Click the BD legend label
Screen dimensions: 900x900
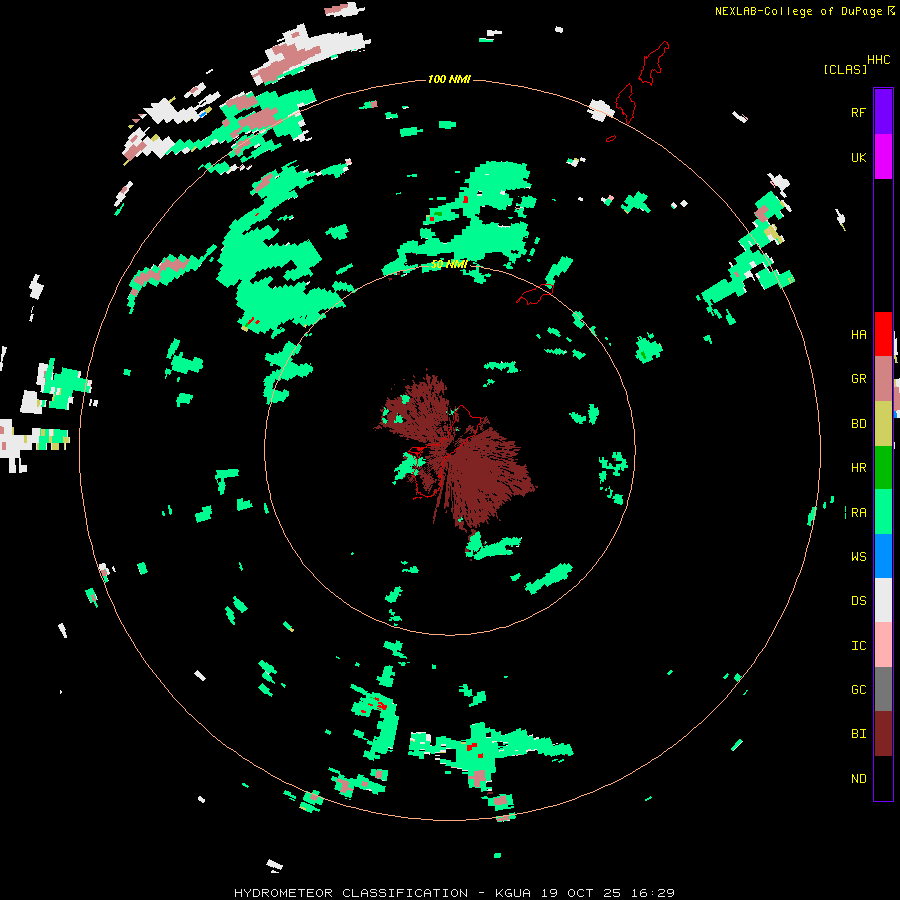(x=858, y=423)
